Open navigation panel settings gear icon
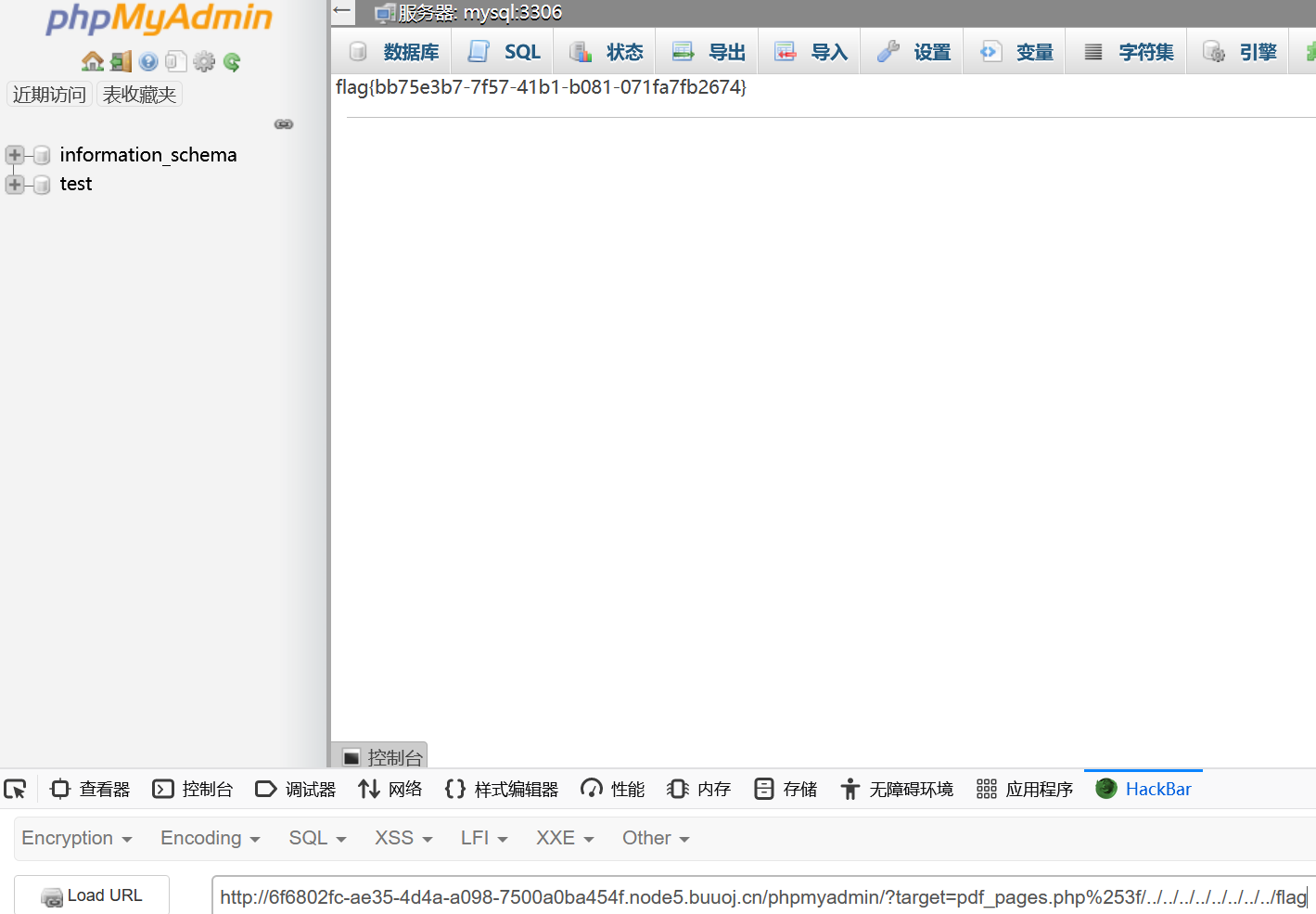The width and height of the screenshot is (1316, 914). pyautogui.click(x=204, y=61)
